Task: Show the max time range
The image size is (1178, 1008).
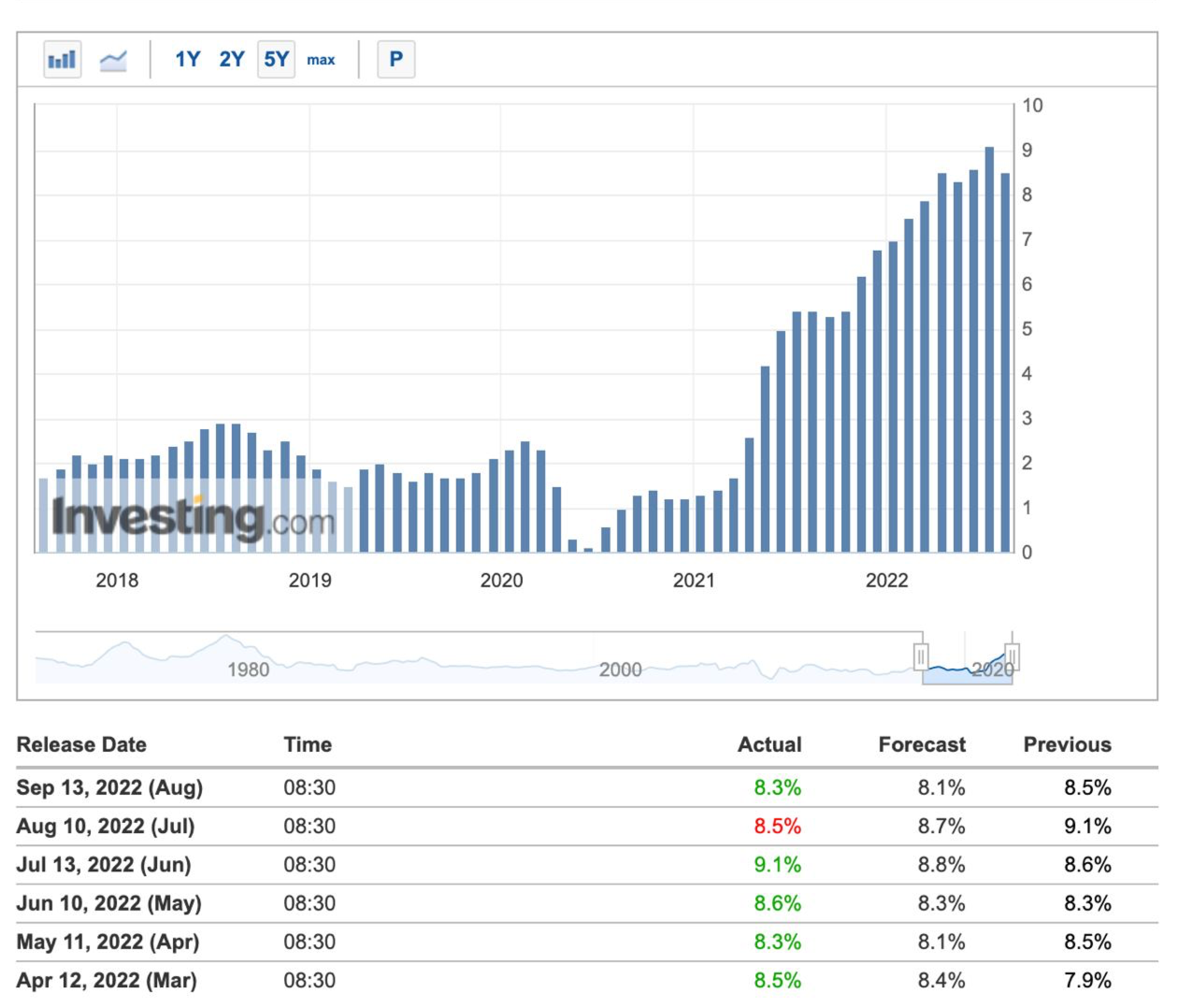Action: [x=321, y=60]
